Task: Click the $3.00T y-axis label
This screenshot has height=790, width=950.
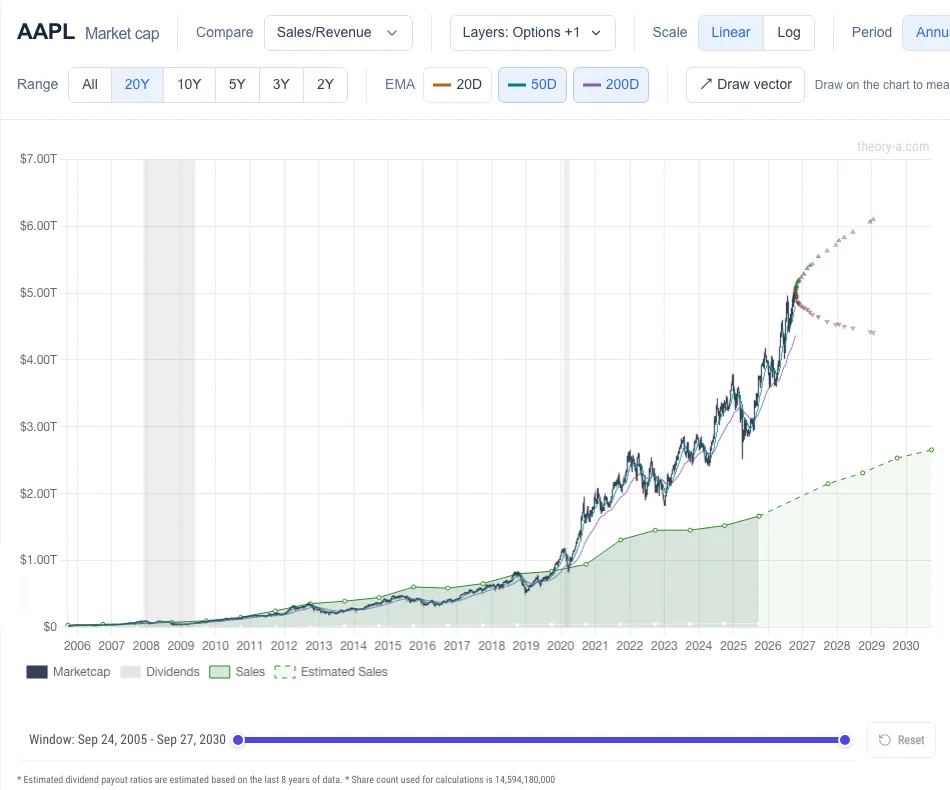Action: (x=38, y=427)
